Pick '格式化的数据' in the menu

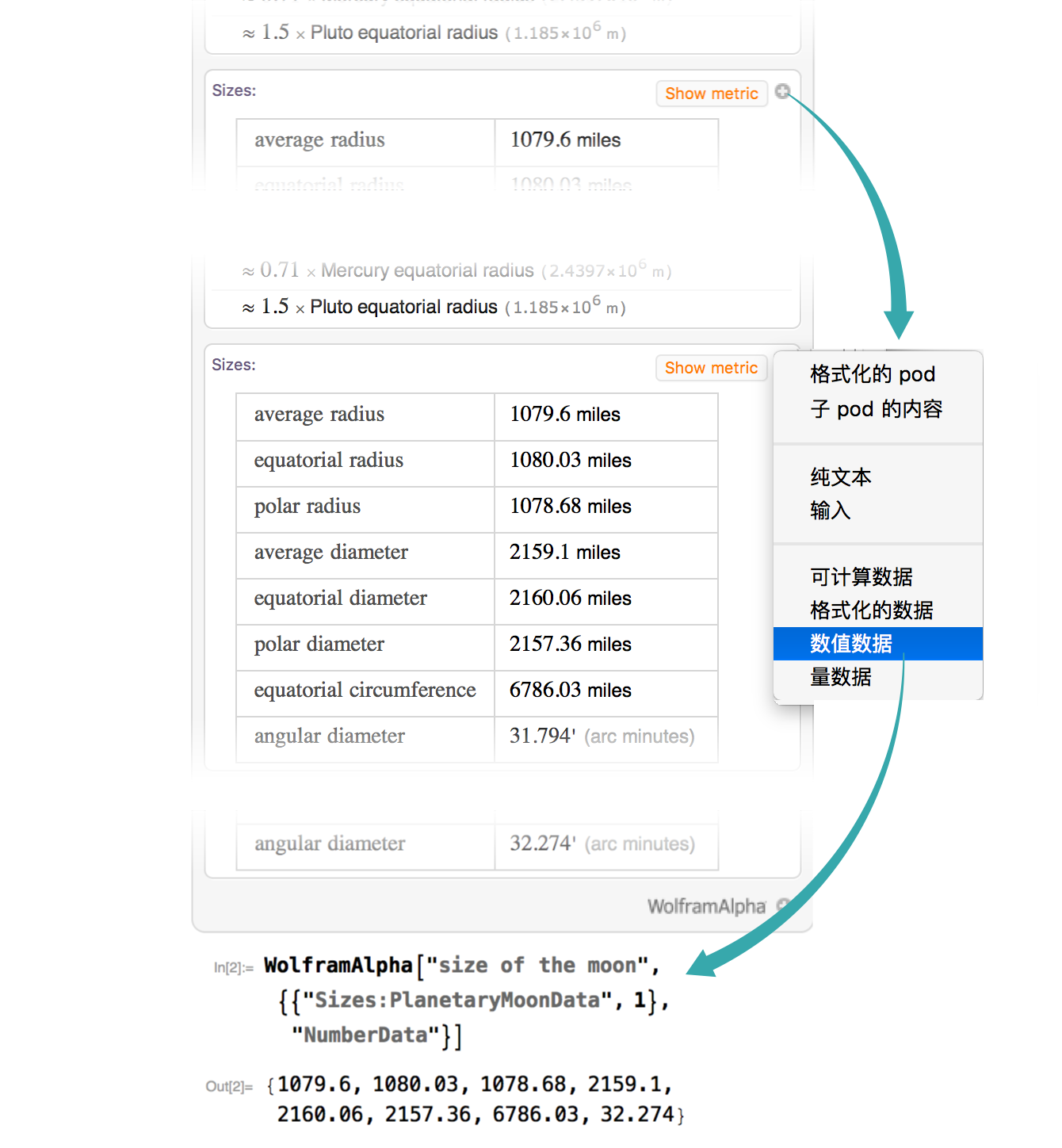pos(878,610)
